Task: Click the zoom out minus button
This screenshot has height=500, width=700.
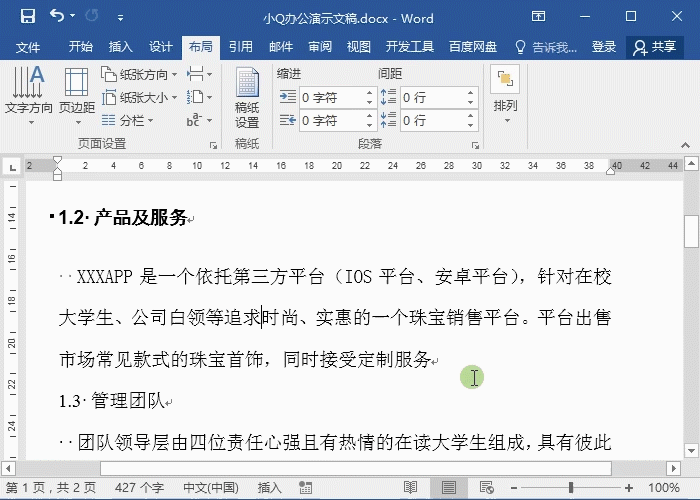Action: pos(514,488)
